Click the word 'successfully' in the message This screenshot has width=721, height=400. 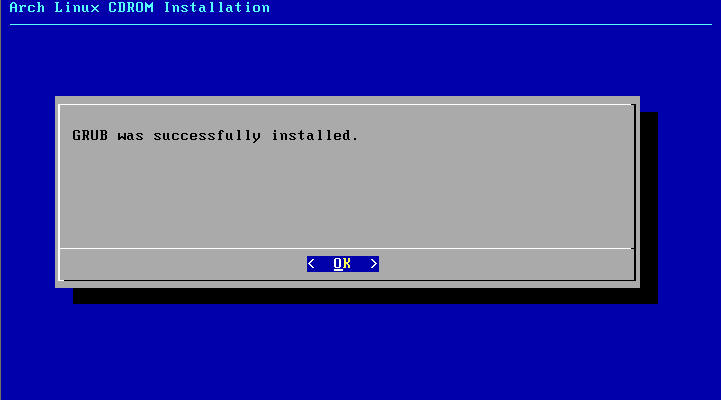[x=207, y=136]
